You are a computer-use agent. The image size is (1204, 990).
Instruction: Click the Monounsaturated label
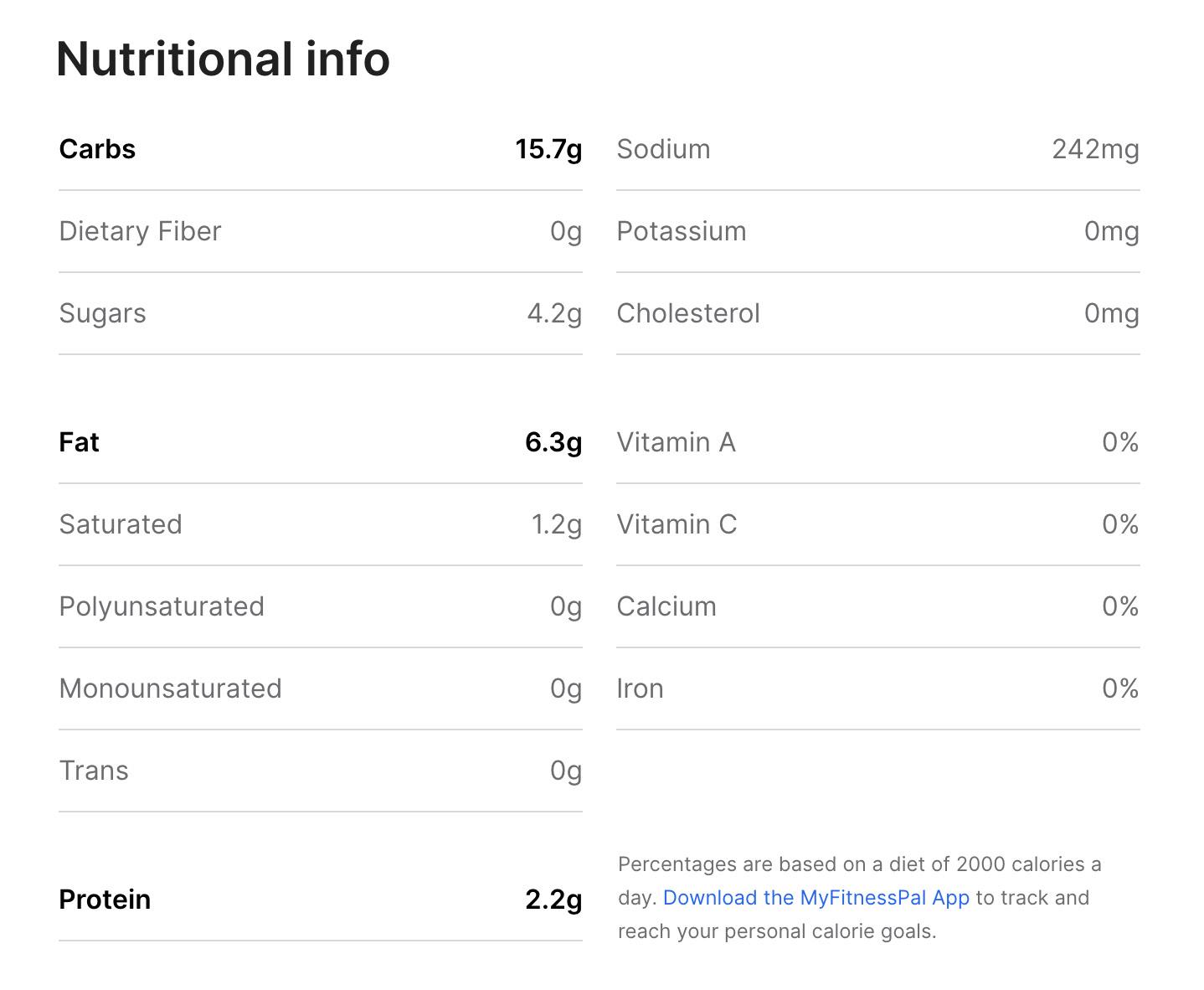pos(170,688)
